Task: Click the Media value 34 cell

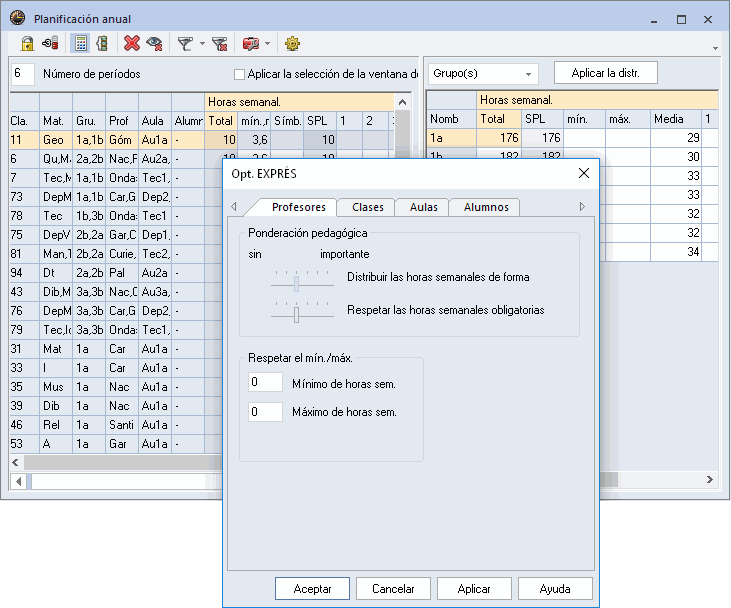Action: pos(676,252)
